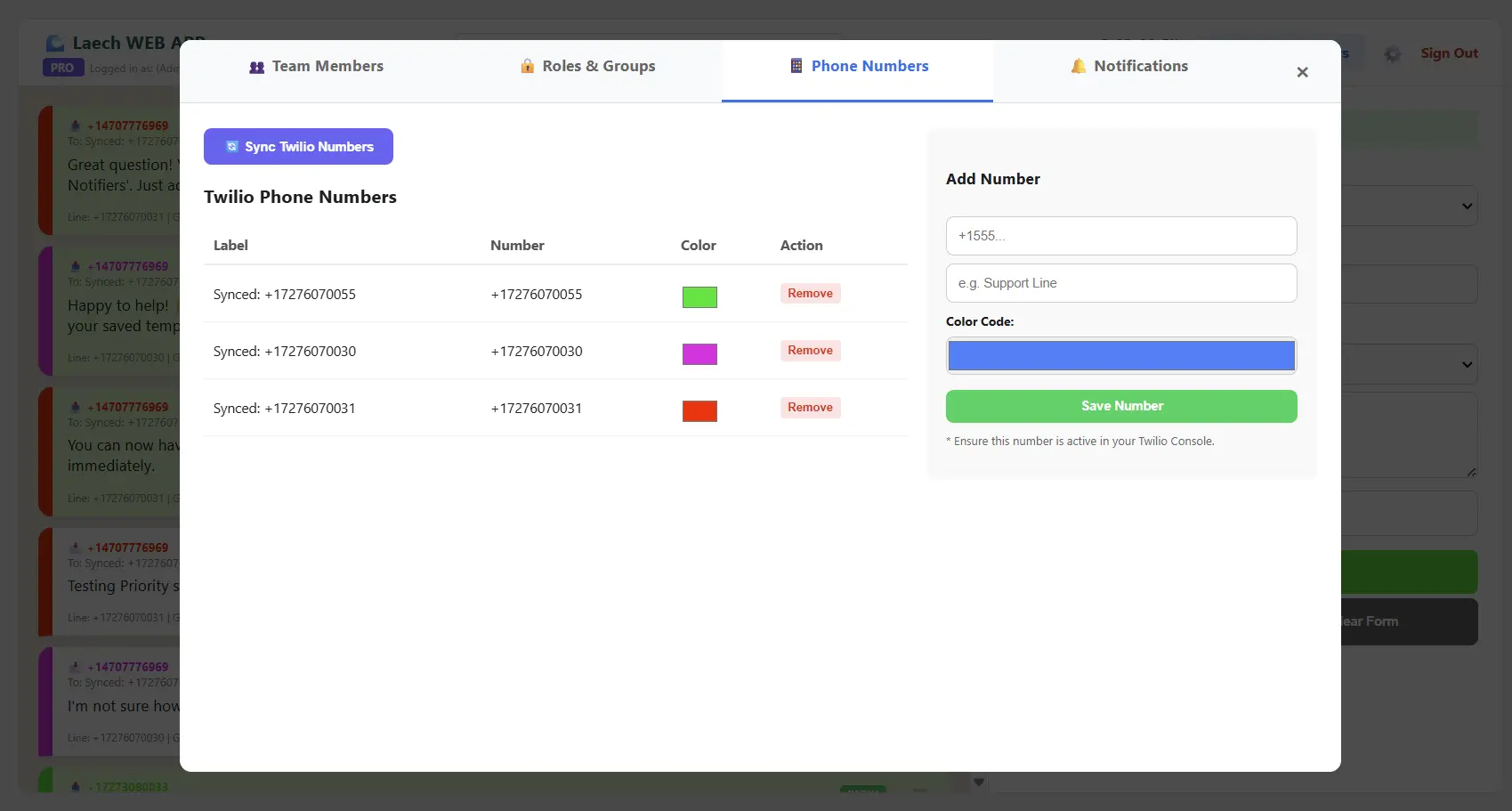Click the Laech WEB APP logo icon
1512x811 pixels.
coord(55,42)
